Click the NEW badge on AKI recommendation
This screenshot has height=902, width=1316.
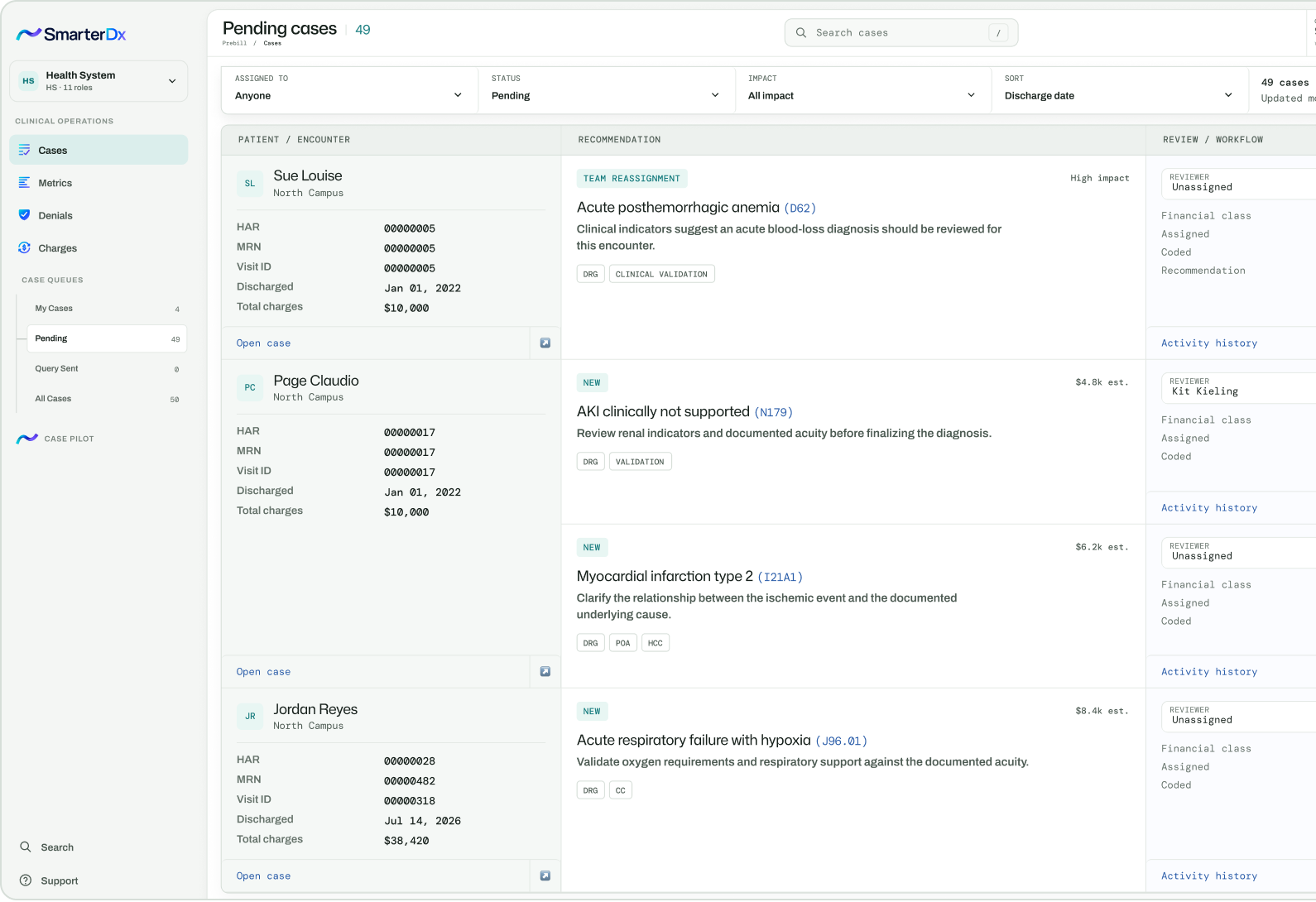pos(592,382)
